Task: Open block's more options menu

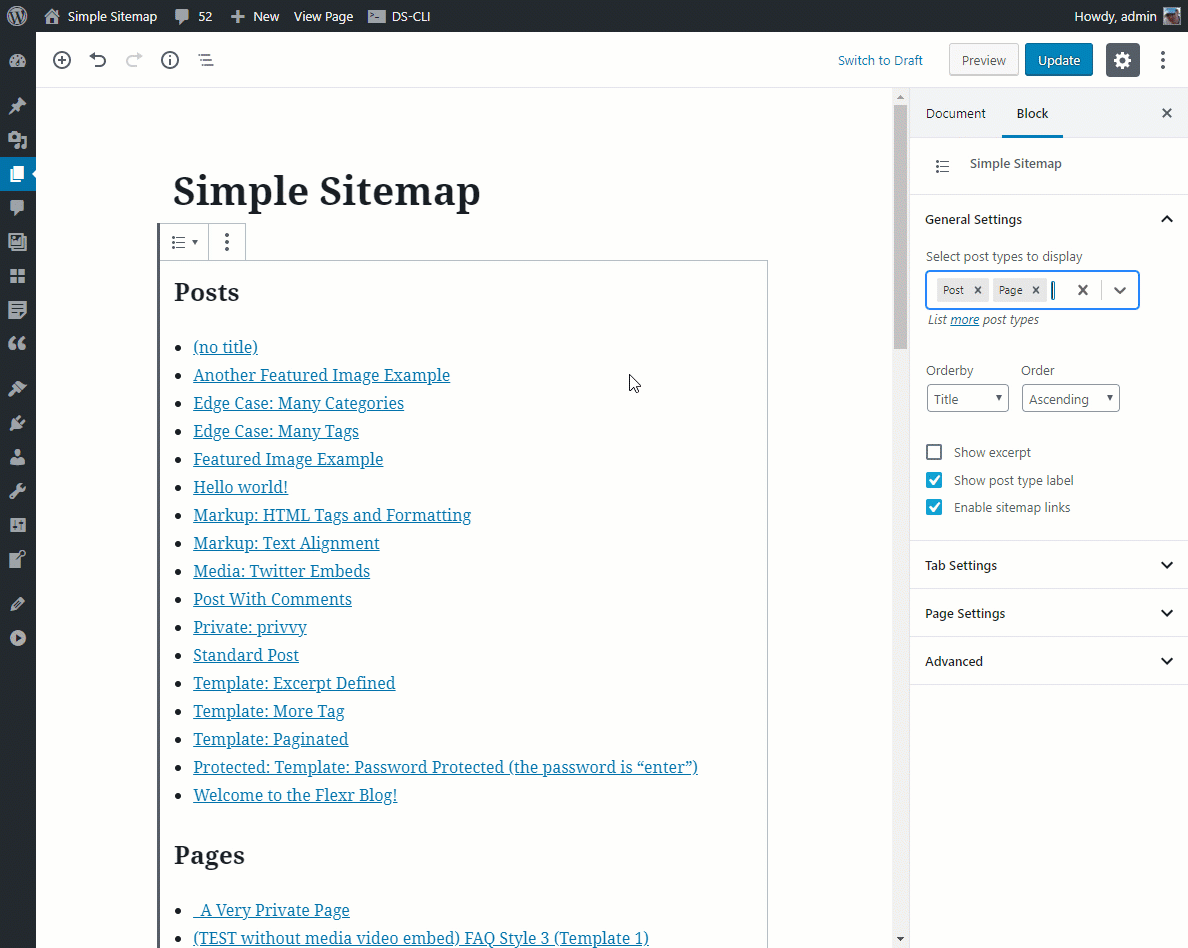Action: click(227, 242)
